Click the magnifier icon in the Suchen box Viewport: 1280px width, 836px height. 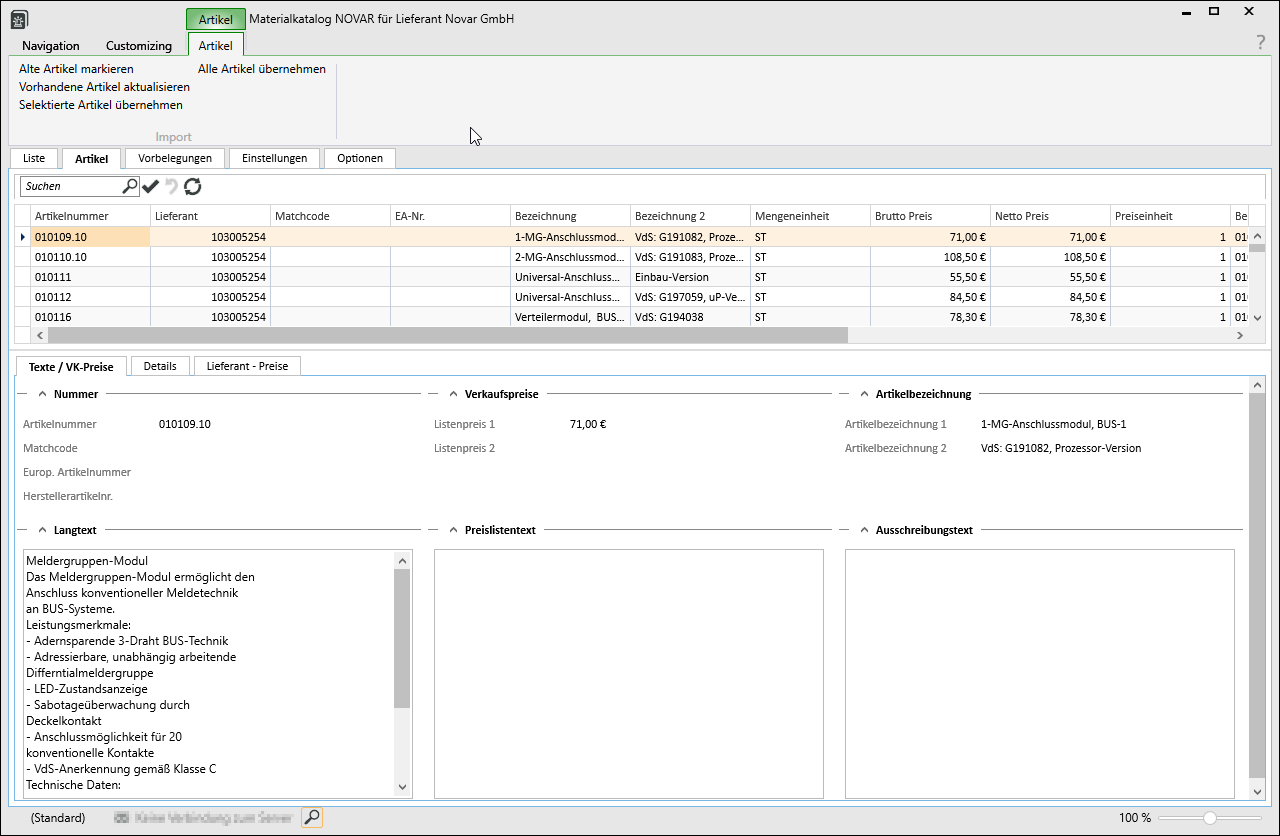point(129,186)
